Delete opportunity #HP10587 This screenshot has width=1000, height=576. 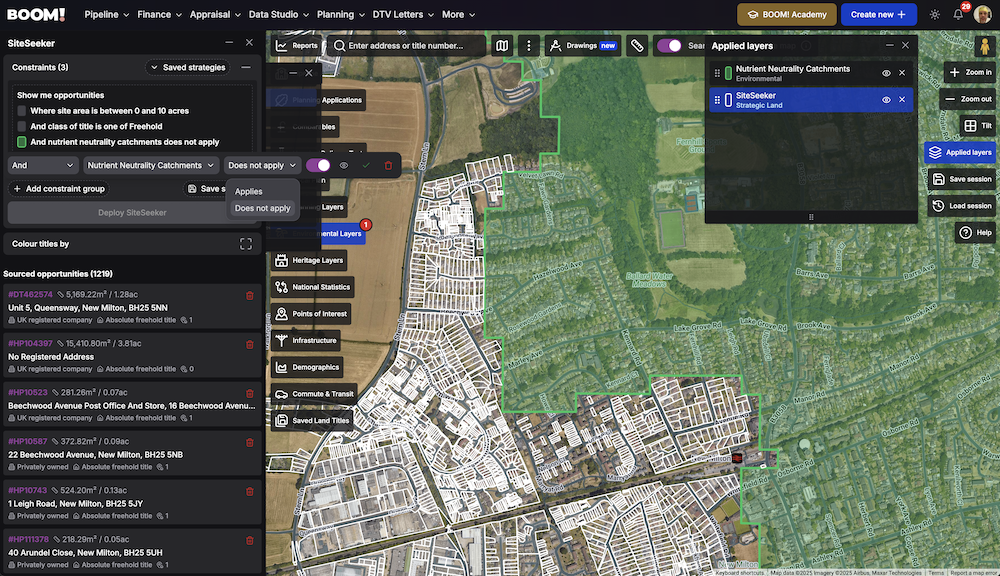tap(249, 443)
